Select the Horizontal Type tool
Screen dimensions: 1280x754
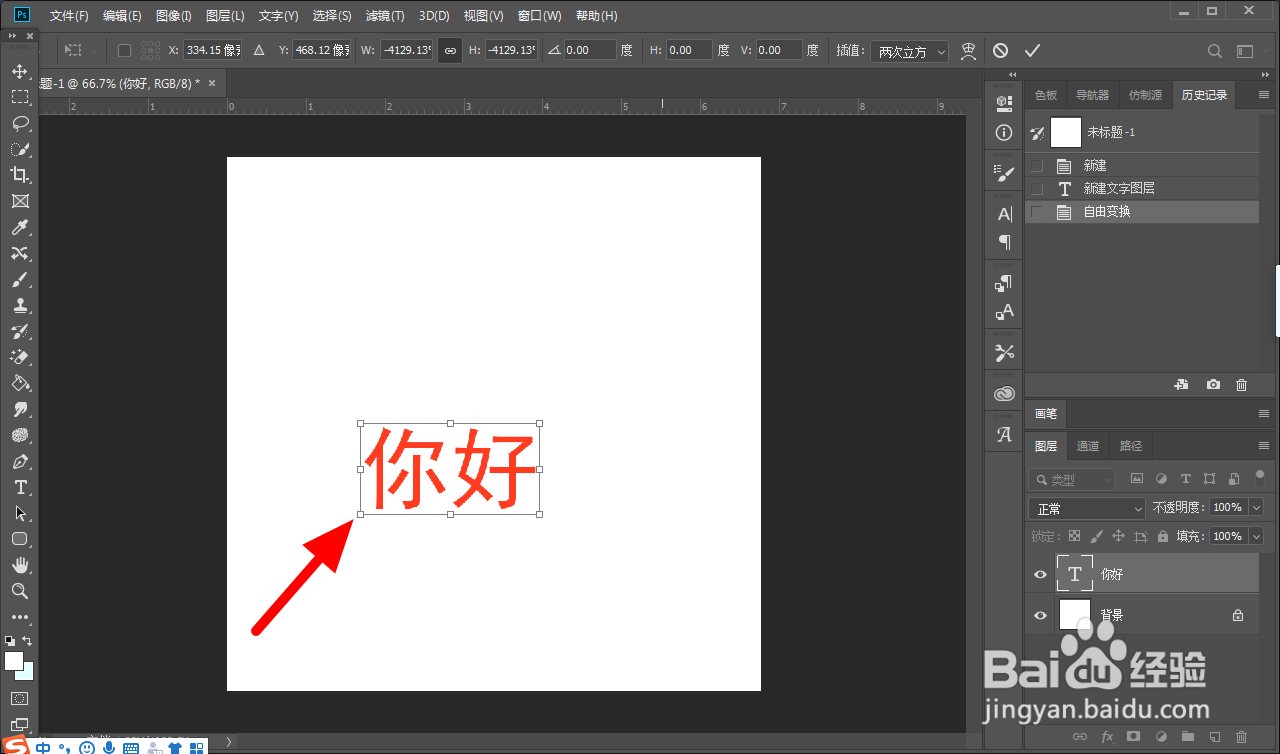[x=20, y=488]
